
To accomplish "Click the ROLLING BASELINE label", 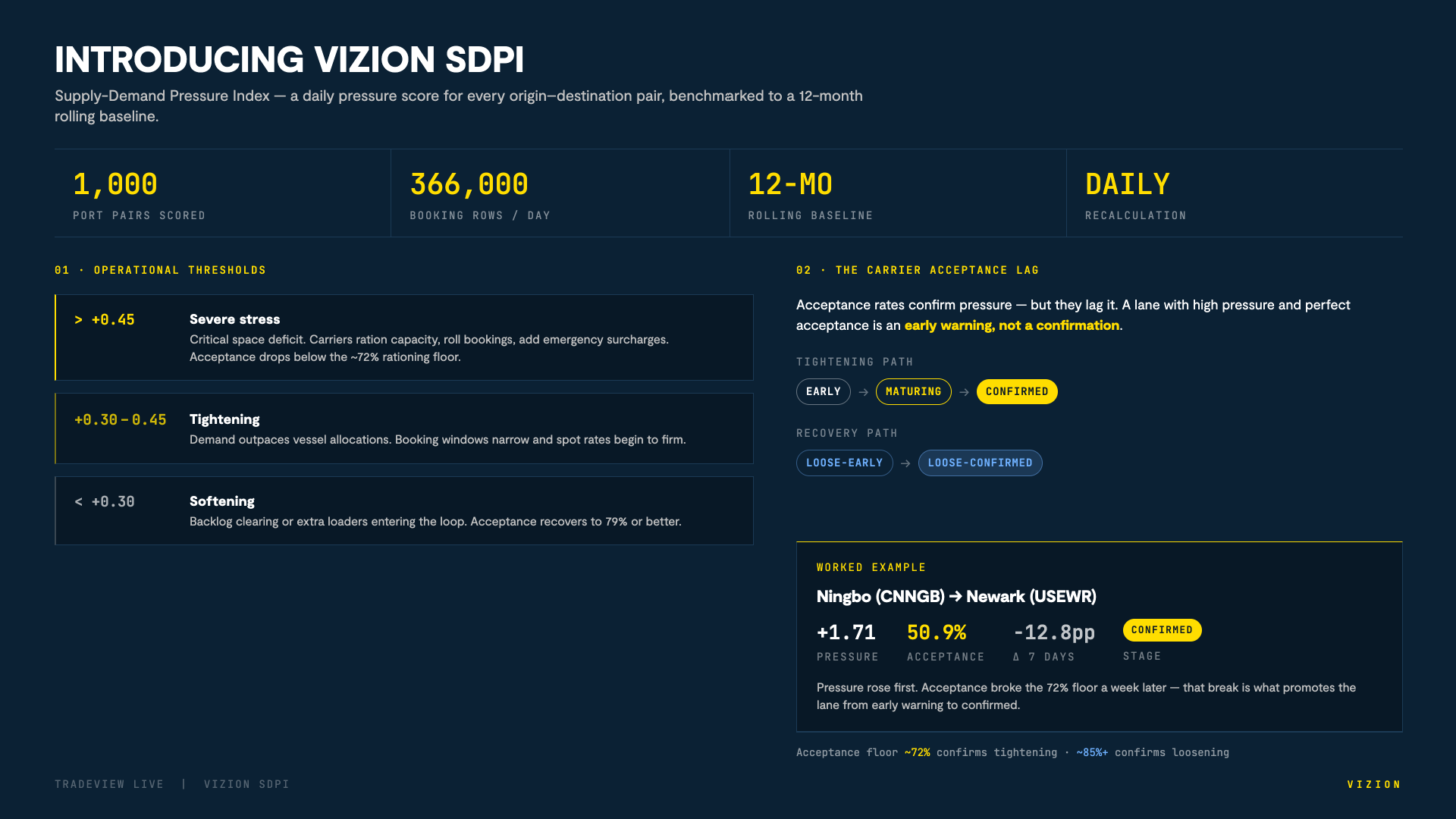I will (811, 215).
